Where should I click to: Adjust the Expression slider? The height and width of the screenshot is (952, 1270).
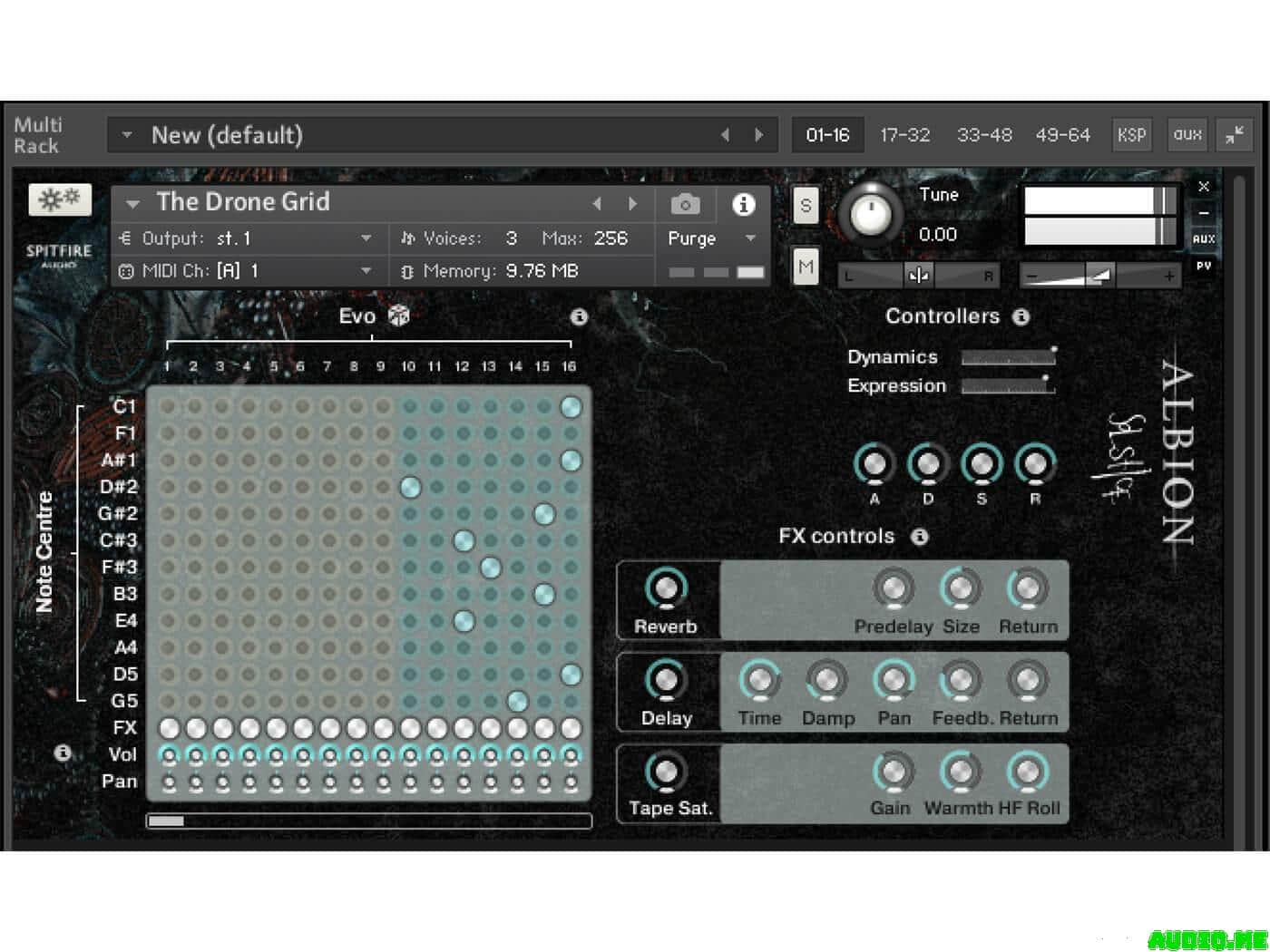click(1008, 386)
